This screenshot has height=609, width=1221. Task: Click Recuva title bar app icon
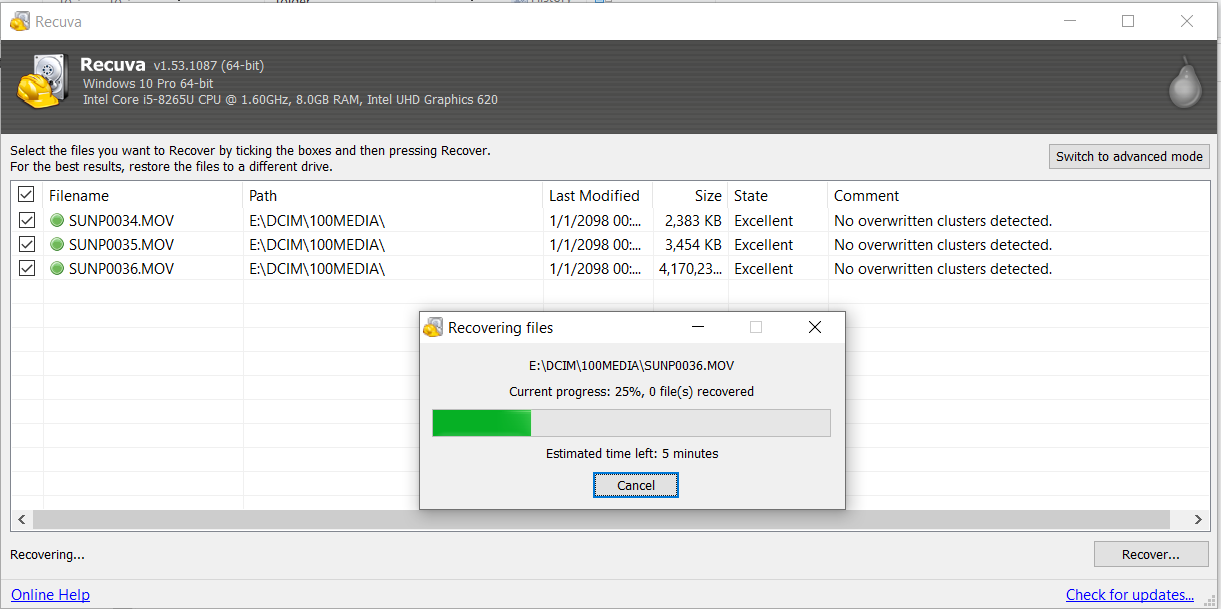(x=20, y=21)
